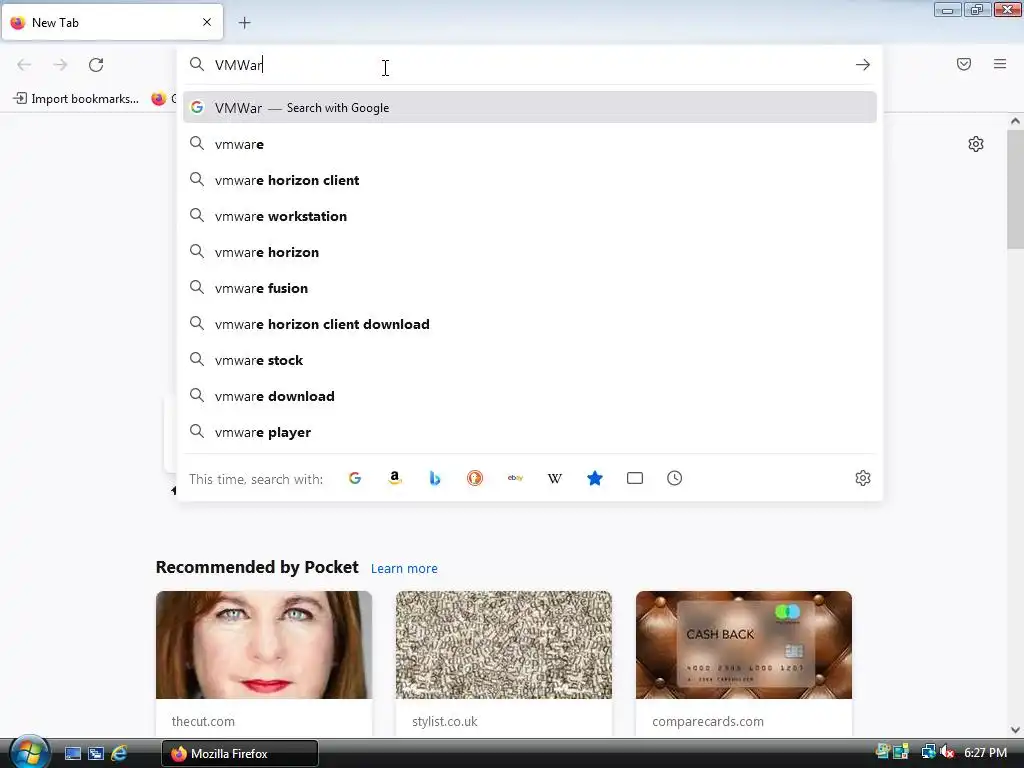
Task: Select vmware stock suggestion
Action: click(x=530, y=360)
